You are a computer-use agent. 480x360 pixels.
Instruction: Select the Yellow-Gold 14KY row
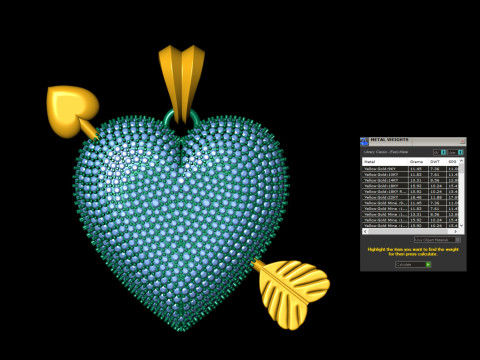[x=410, y=180]
